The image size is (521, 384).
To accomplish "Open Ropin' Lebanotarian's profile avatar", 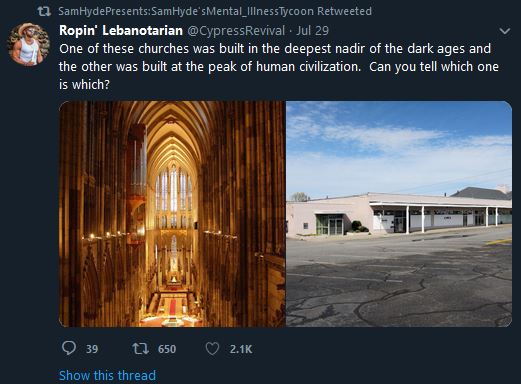I will click(x=29, y=44).
